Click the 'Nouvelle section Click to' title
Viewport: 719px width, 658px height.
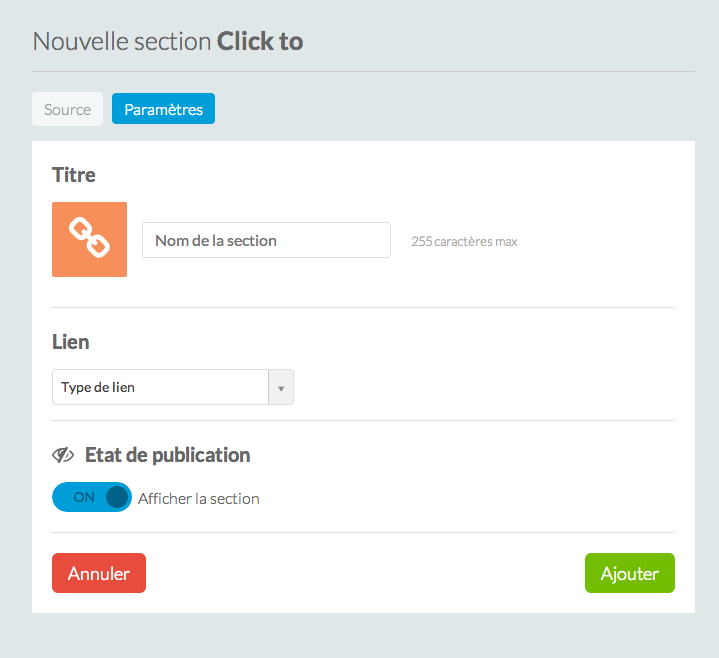[x=168, y=41]
